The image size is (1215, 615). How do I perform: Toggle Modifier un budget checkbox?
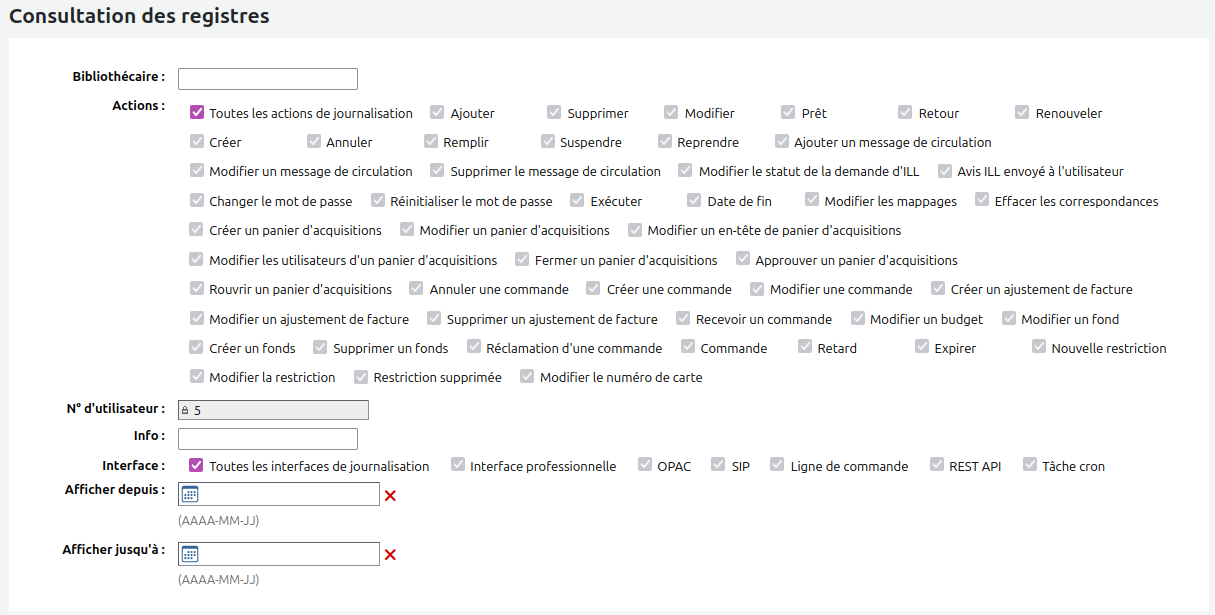(858, 319)
